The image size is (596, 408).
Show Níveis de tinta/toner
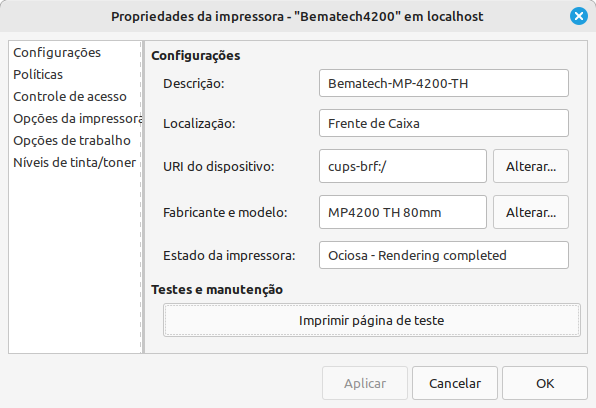[74, 163]
